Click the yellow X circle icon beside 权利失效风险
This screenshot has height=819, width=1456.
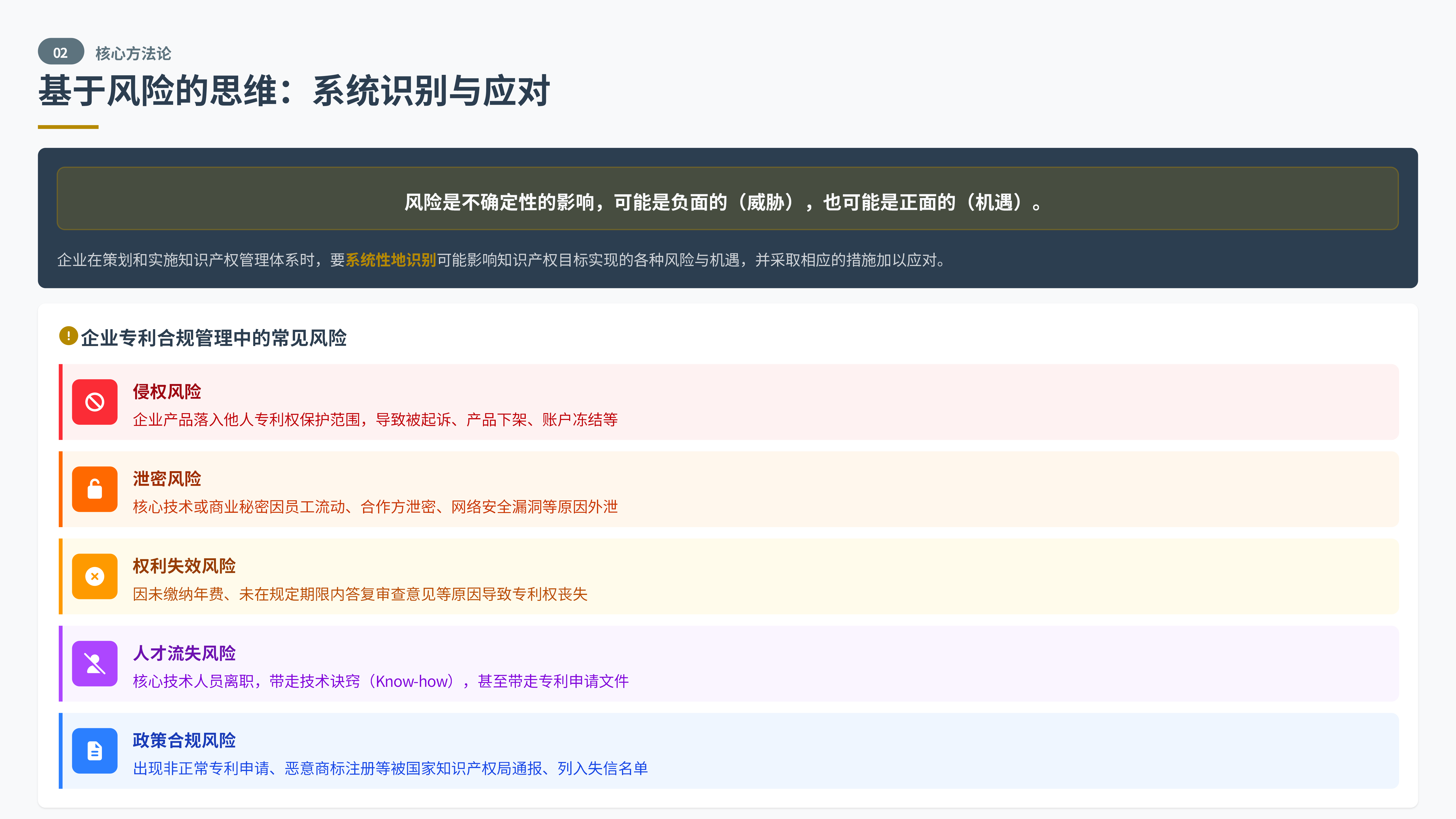coord(94,576)
